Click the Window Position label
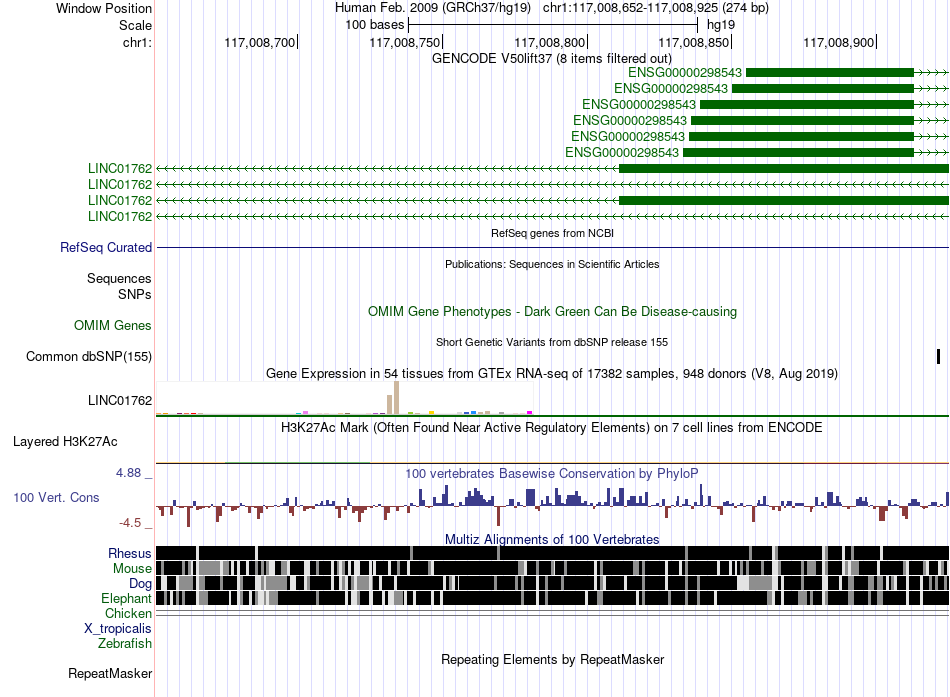The image size is (950, 697). [104, 8]
